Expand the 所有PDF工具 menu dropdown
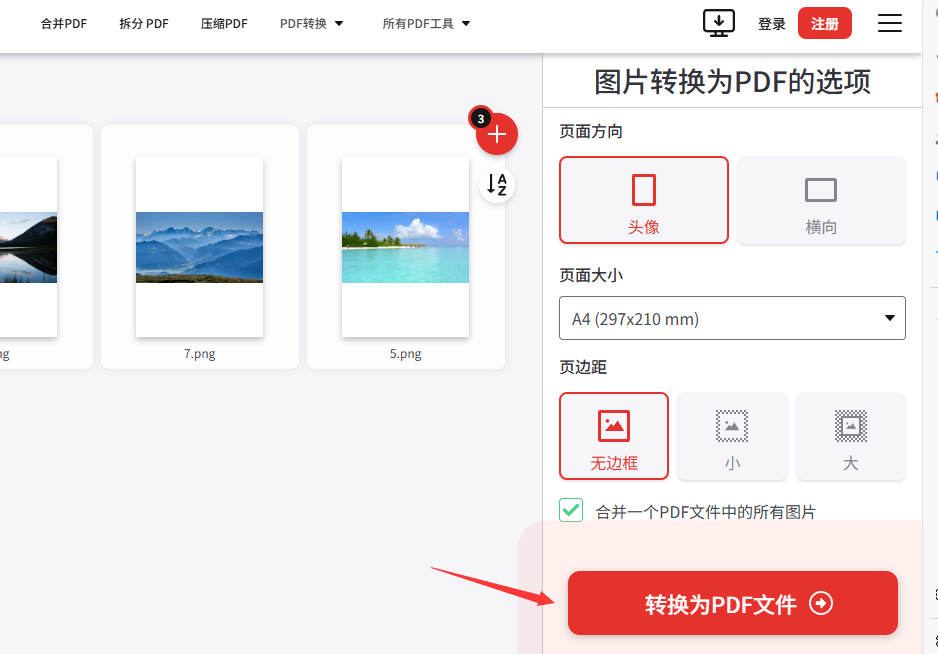 (x=426, y=24)
